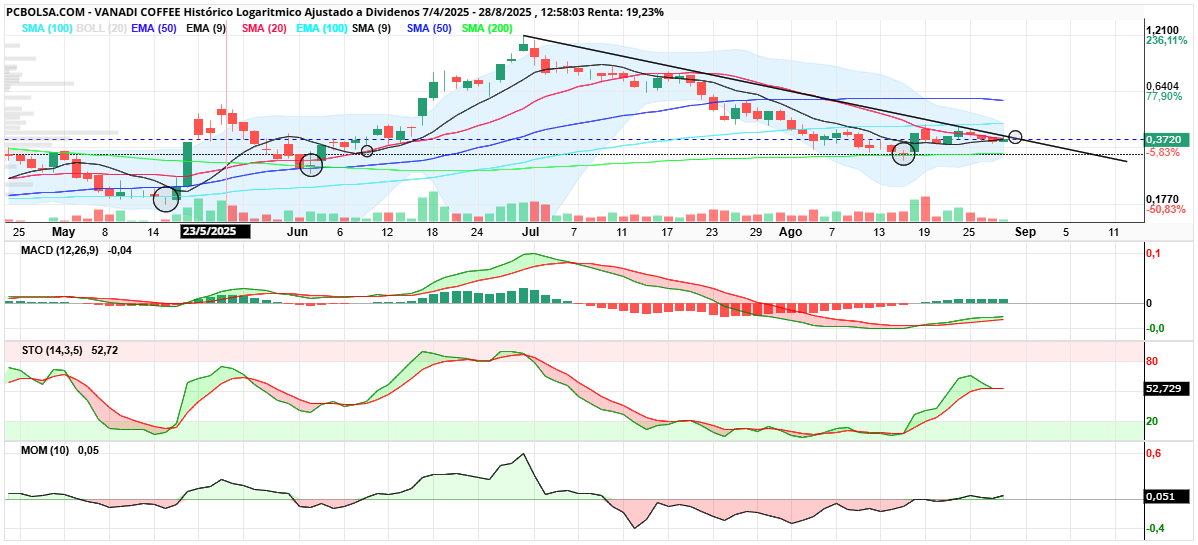Click the 0,1770 price axis label
Screen dimensions: 1198x545
tap(1162, 199)
